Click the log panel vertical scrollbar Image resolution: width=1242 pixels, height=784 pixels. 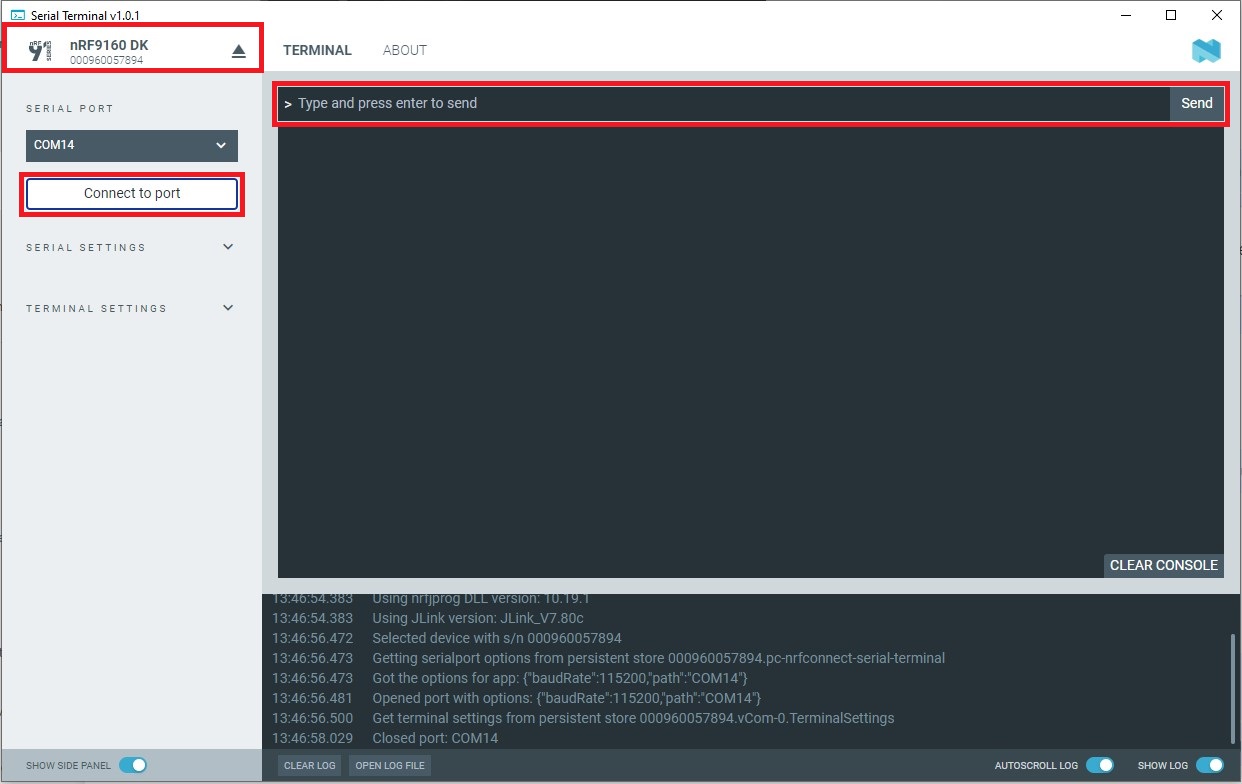(x=1234, y=690)
